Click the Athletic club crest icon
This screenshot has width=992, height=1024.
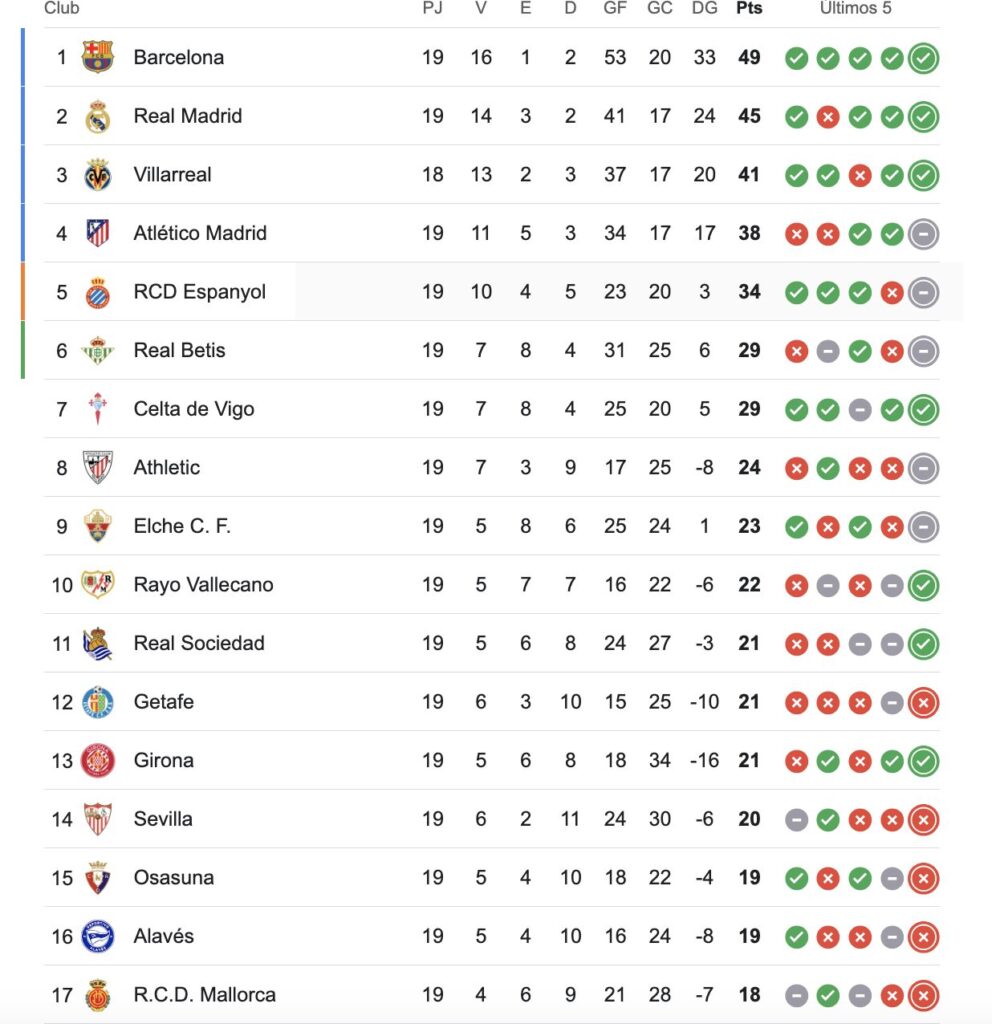tap(98, 467)
